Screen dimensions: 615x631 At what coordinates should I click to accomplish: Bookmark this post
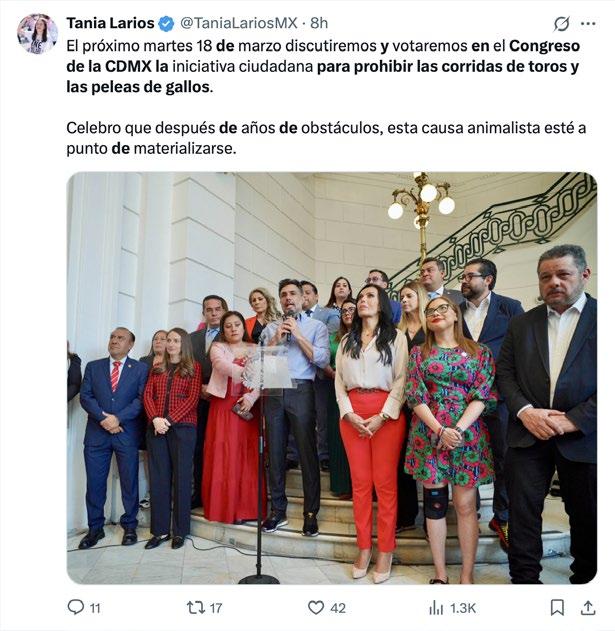click(x=557, y=607)
